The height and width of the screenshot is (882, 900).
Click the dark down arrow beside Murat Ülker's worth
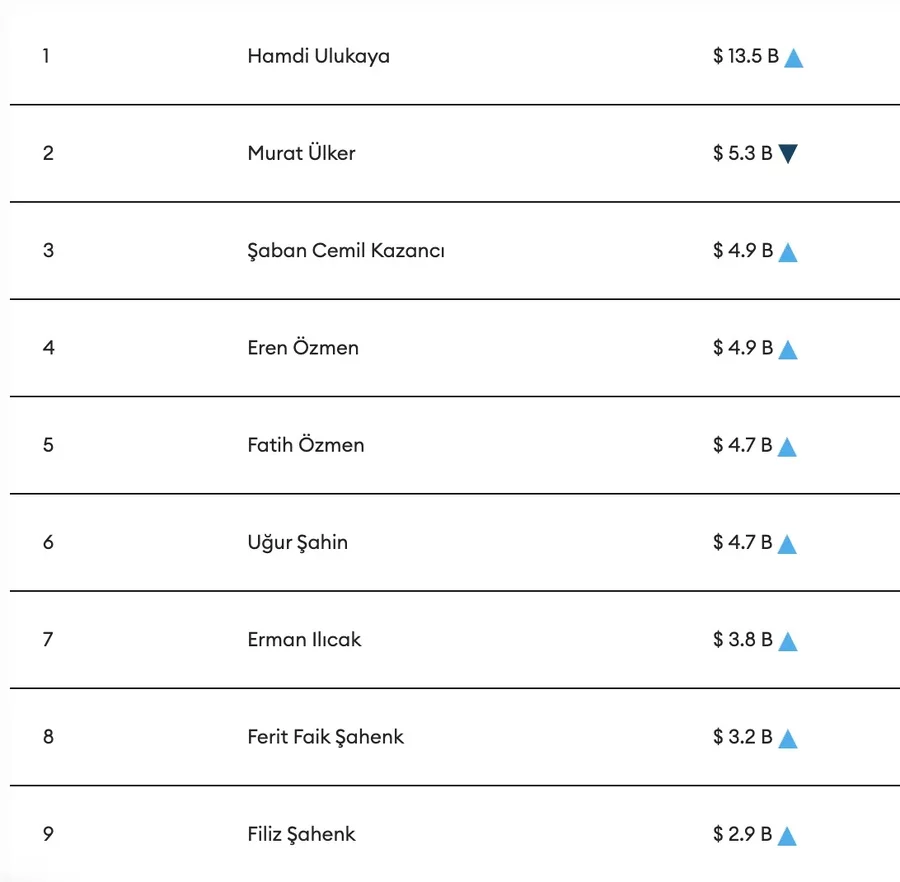788,154
